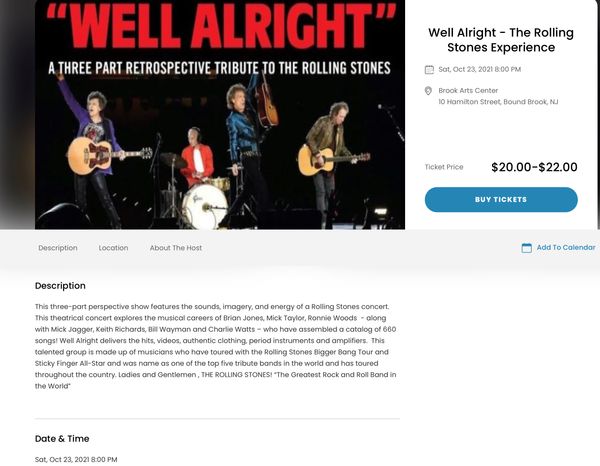Click the Sat, Oct 23 date near title
The height and width of the screenshot is (466, 600).
pyautogui.click(x=479, y=69)
